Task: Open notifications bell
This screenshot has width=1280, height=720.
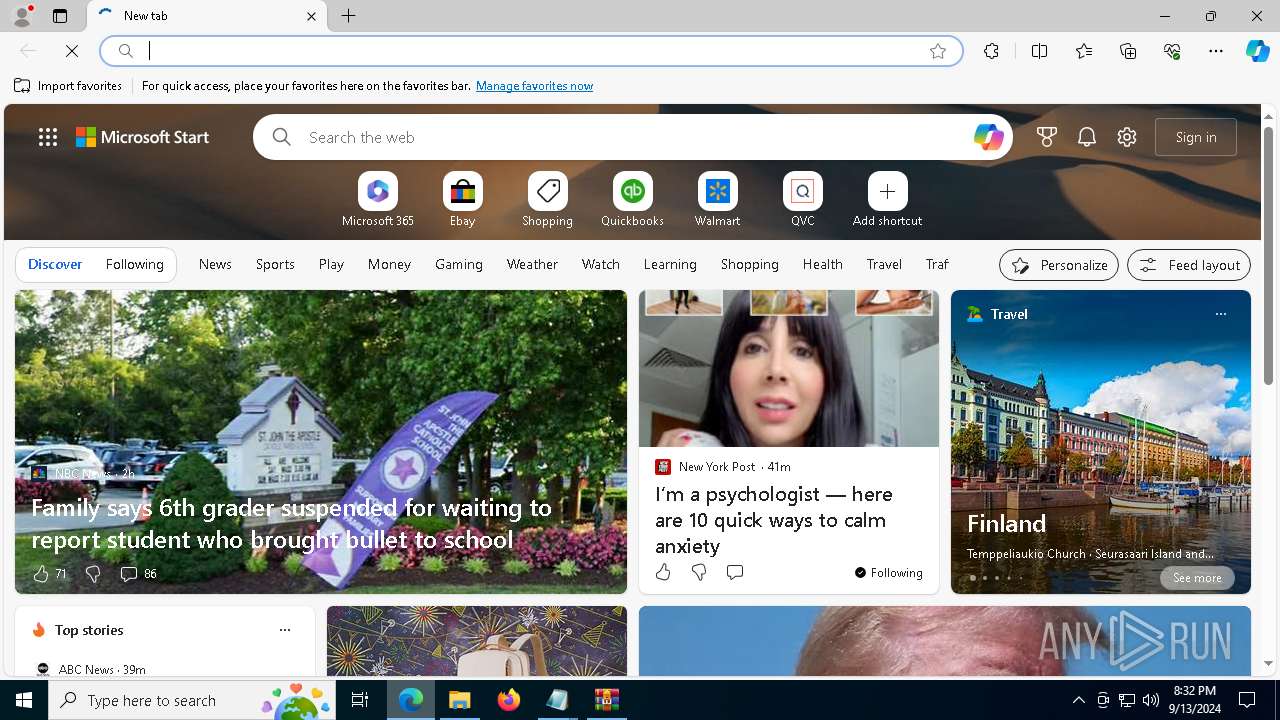Action: point(1087,137)
